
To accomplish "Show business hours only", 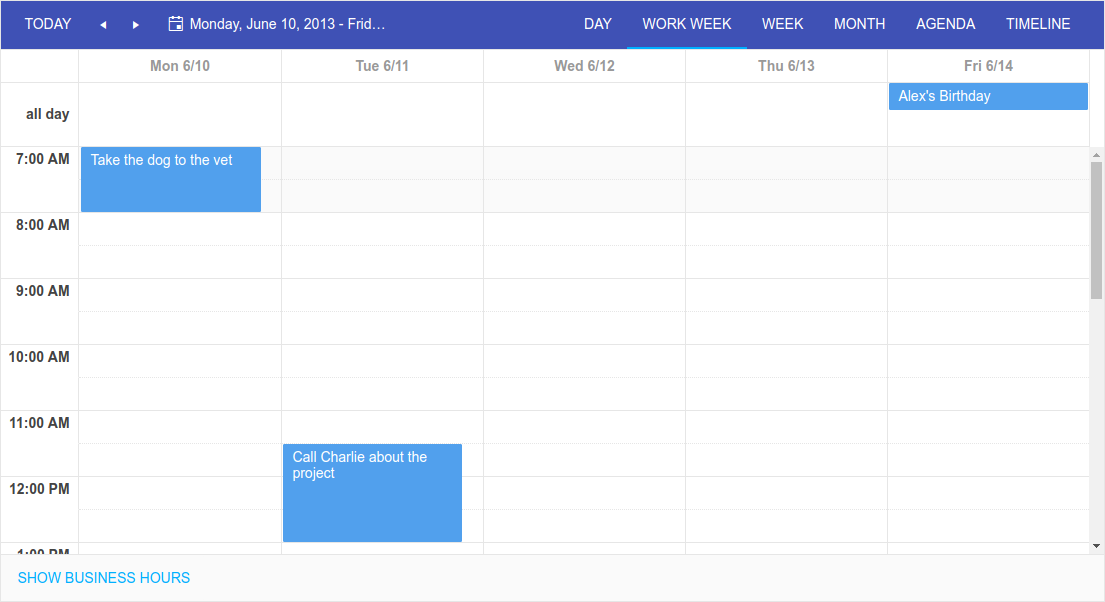I will (x=104, y=578).
